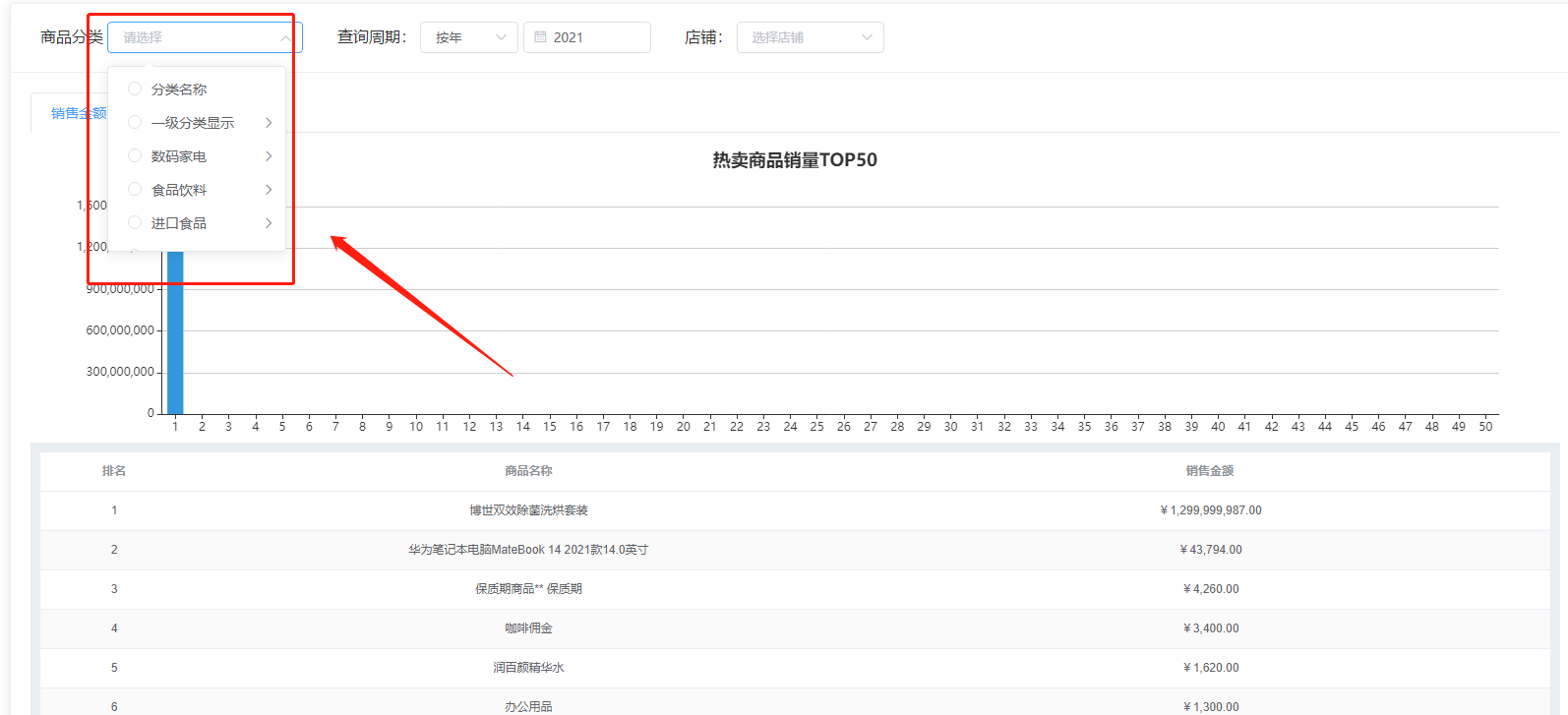Select the 数码家电 radio button
The image size is (1568, 715).
[135, 155]
